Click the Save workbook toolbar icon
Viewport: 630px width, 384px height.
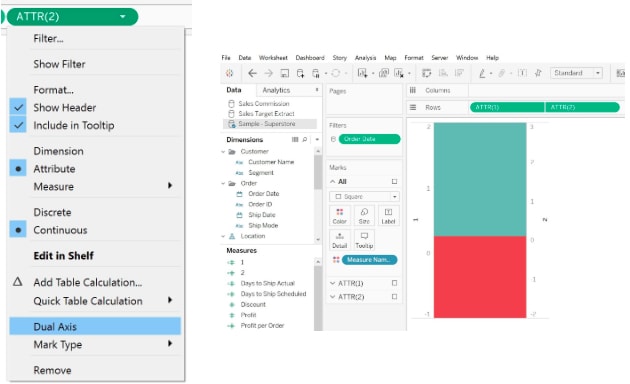[284, 73]
